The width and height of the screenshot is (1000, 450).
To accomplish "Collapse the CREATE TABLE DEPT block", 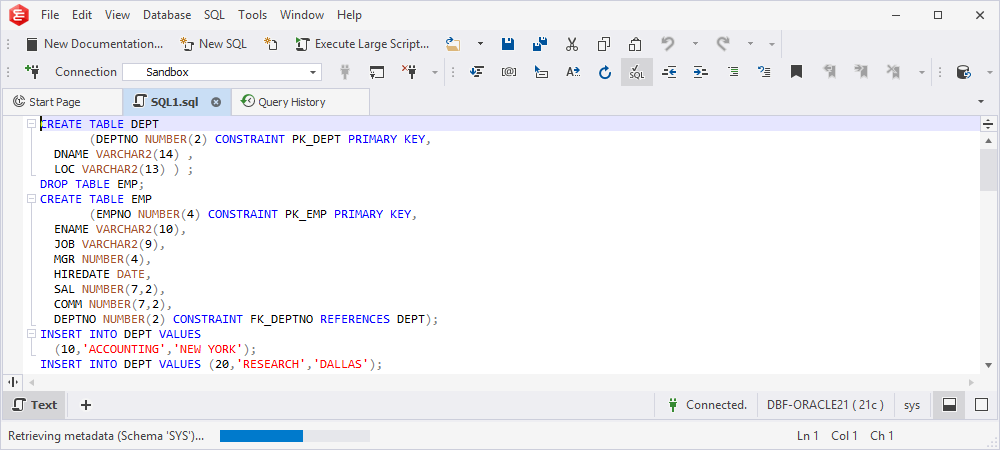I will click(x=31, y=124).
